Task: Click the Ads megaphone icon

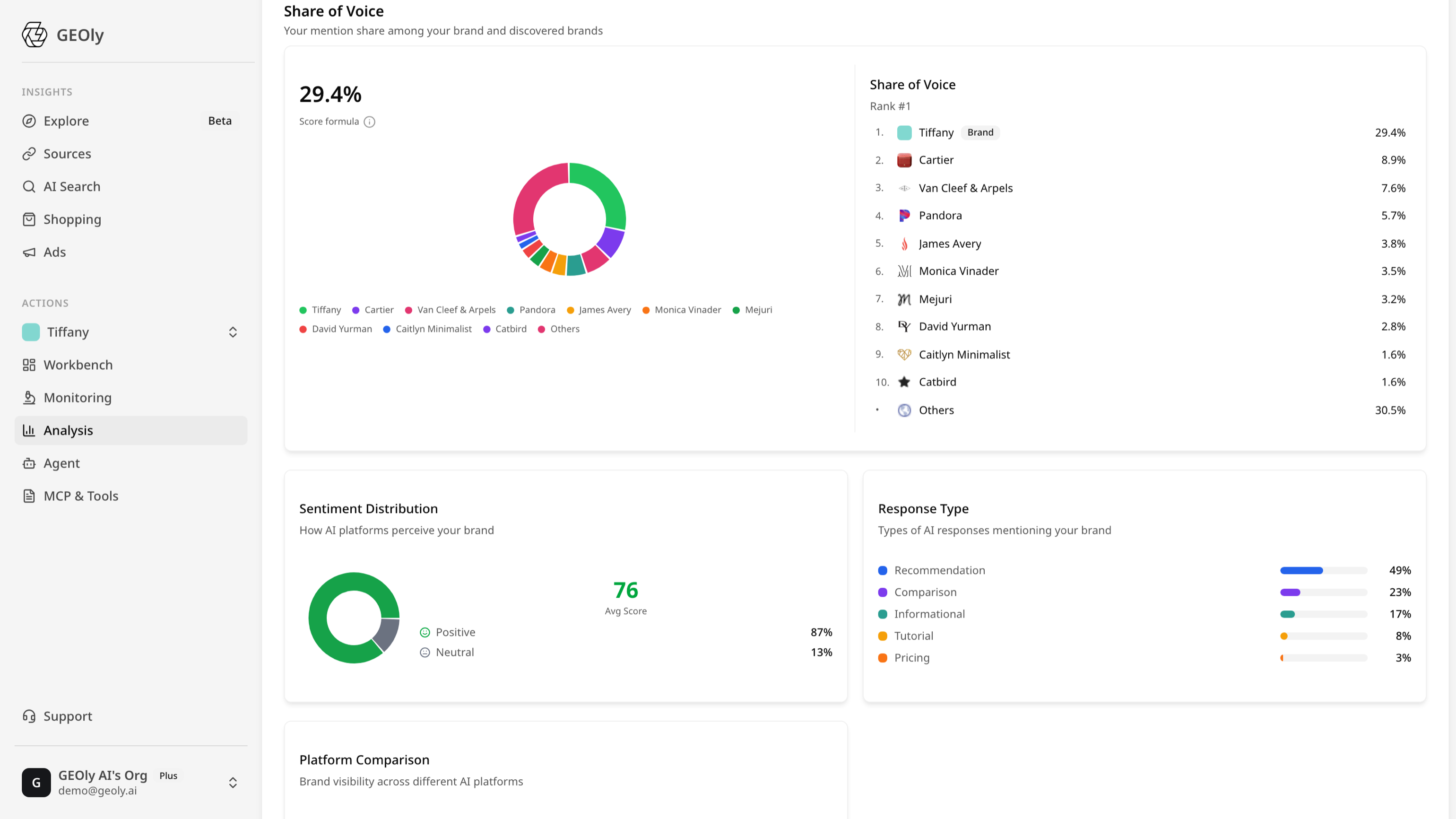Action: pyautogui.click(x=29, y=252)
